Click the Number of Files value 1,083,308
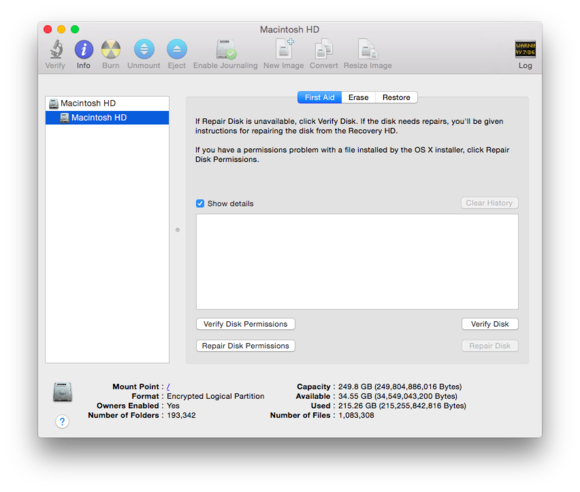The height and width of the screenshot is (492, 580). 356,415
